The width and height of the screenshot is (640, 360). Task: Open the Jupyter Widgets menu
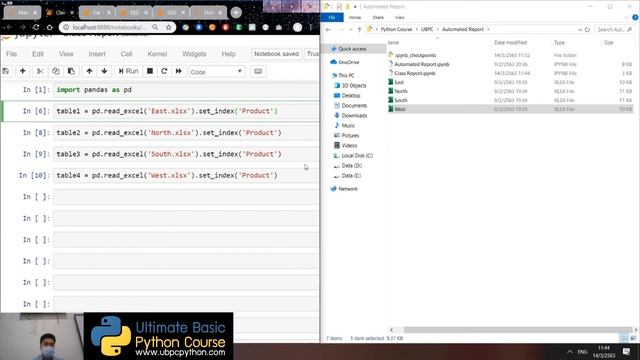coord(194,54)
